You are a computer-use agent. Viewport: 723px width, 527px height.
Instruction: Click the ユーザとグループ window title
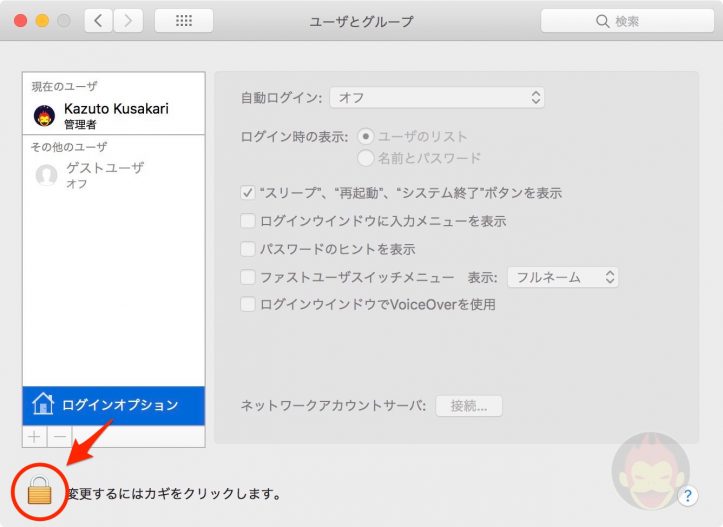tap(362, 21)
